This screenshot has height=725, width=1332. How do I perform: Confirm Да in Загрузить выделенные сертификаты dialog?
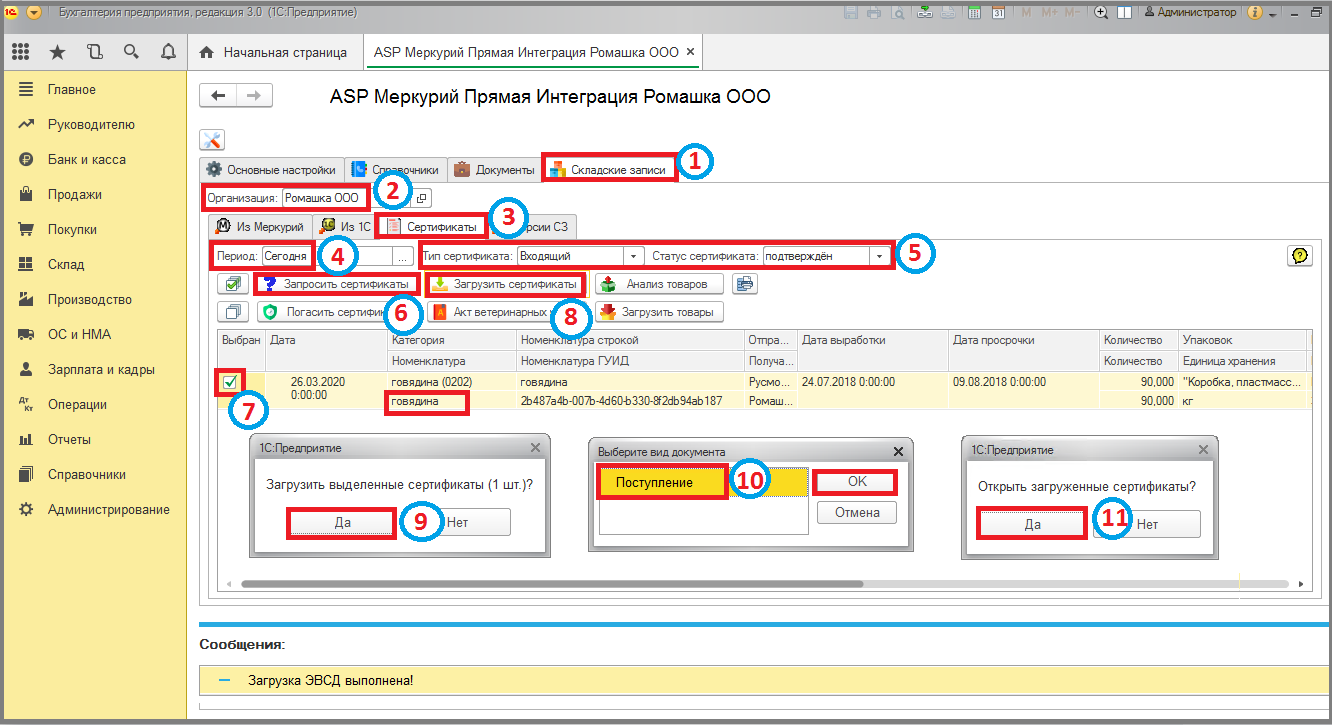click(x=341, y=522)
